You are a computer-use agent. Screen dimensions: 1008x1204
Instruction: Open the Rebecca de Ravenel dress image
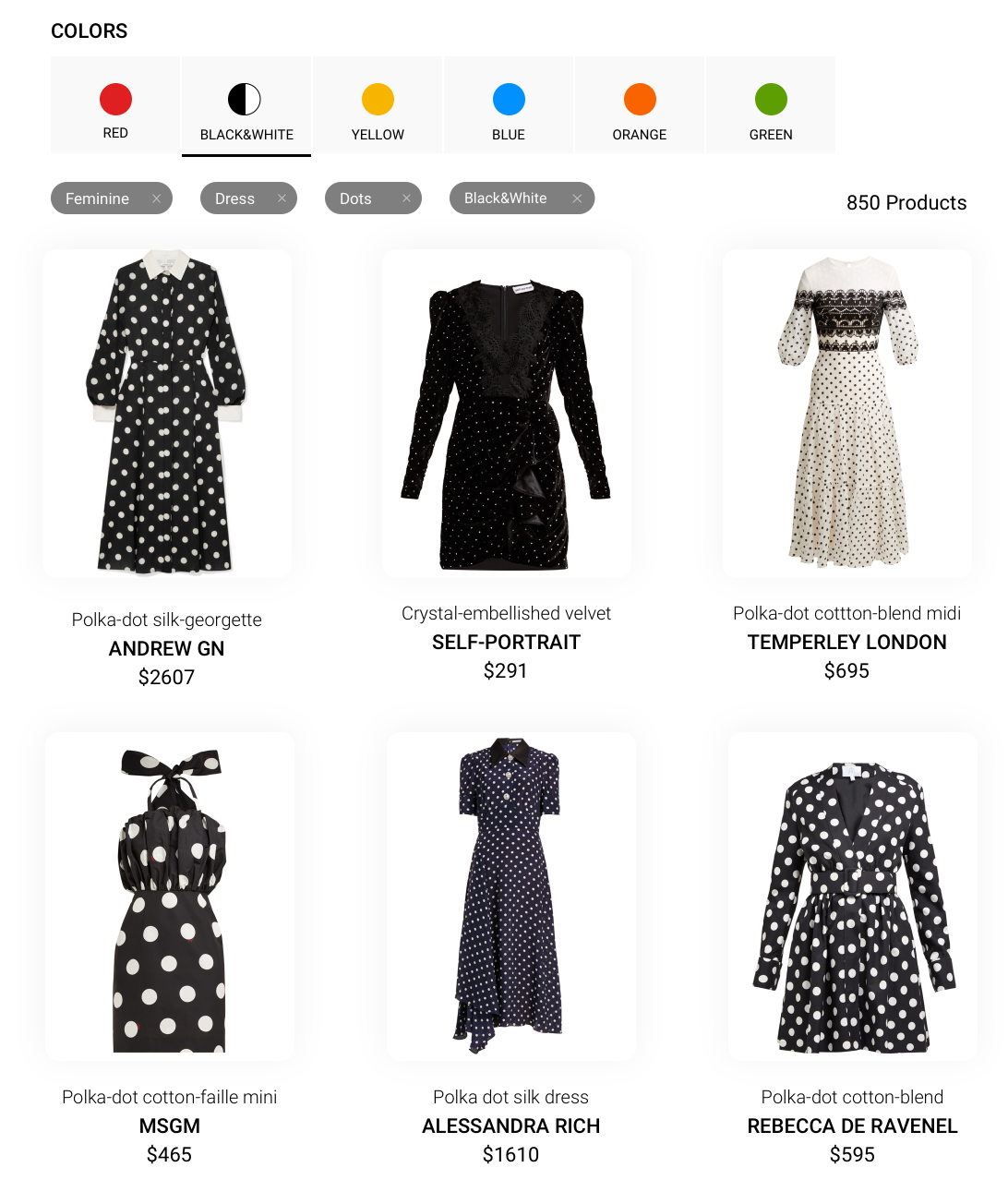pos(853,897)
